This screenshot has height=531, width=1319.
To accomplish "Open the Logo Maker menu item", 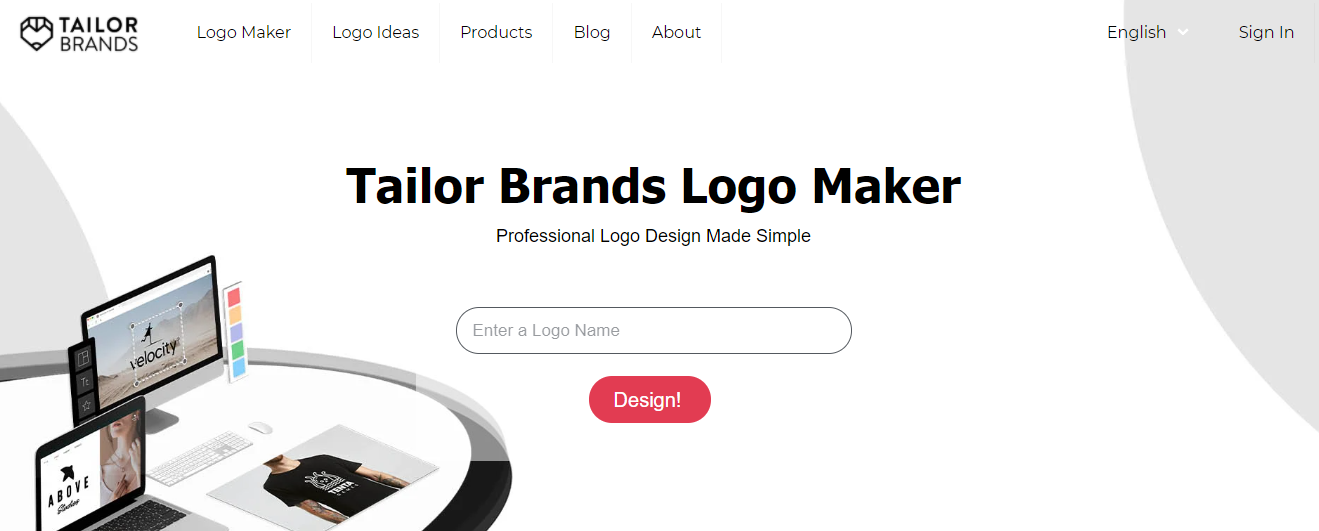I will click(x=244, y=32).
